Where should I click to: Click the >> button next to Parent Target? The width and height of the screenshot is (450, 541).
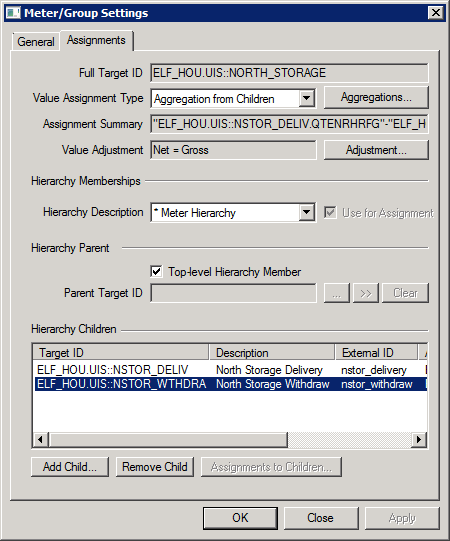[x=366, y=293]
